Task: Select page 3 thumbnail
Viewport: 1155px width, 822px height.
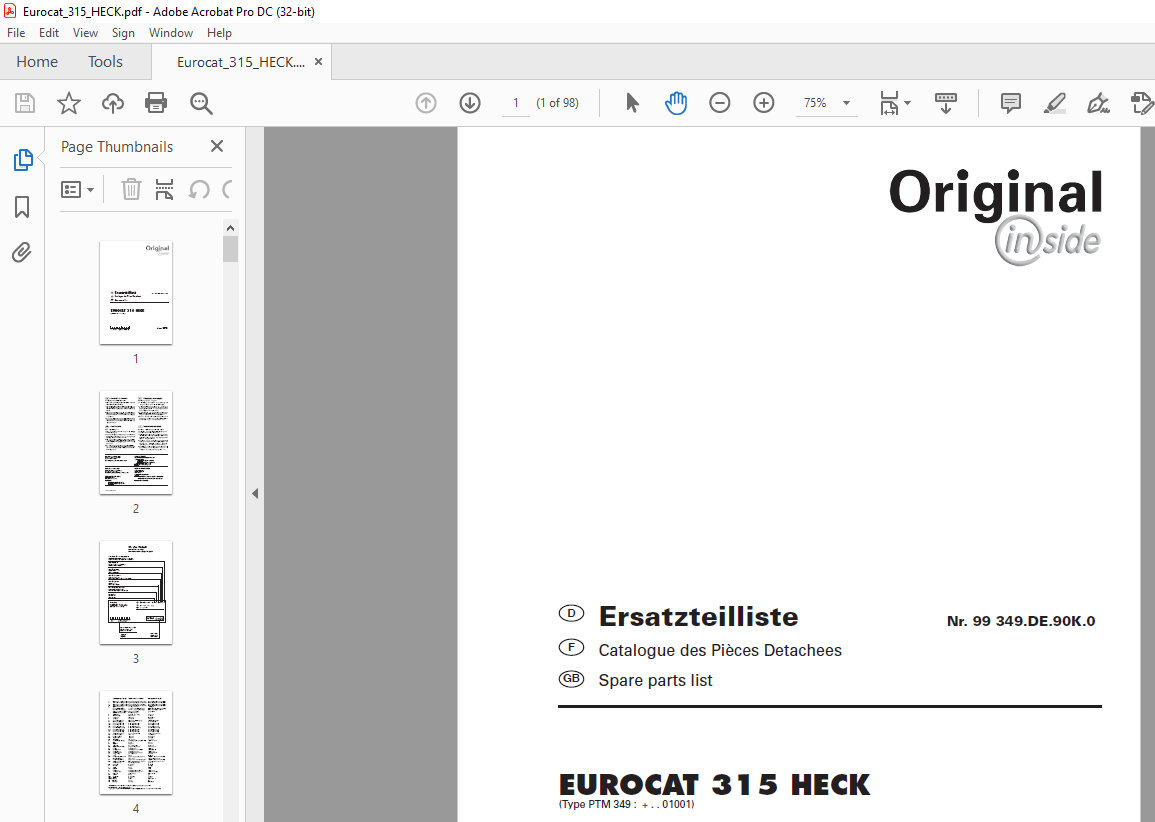Action: point(136,592)
